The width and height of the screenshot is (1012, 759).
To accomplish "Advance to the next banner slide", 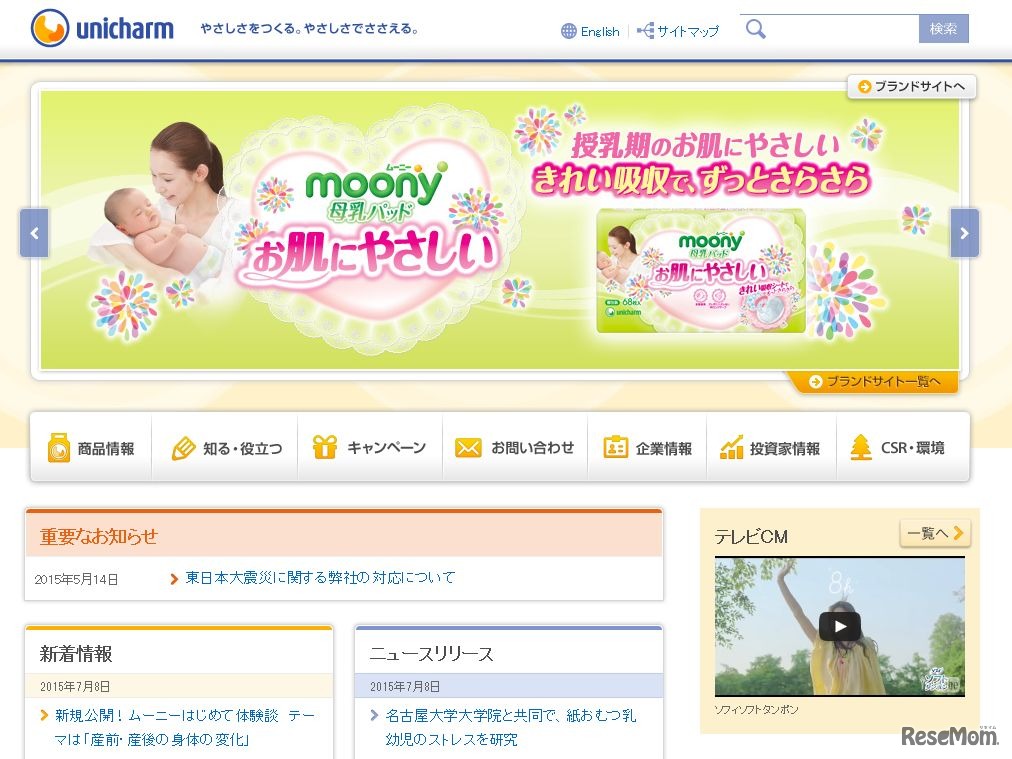I will (964, 233).
